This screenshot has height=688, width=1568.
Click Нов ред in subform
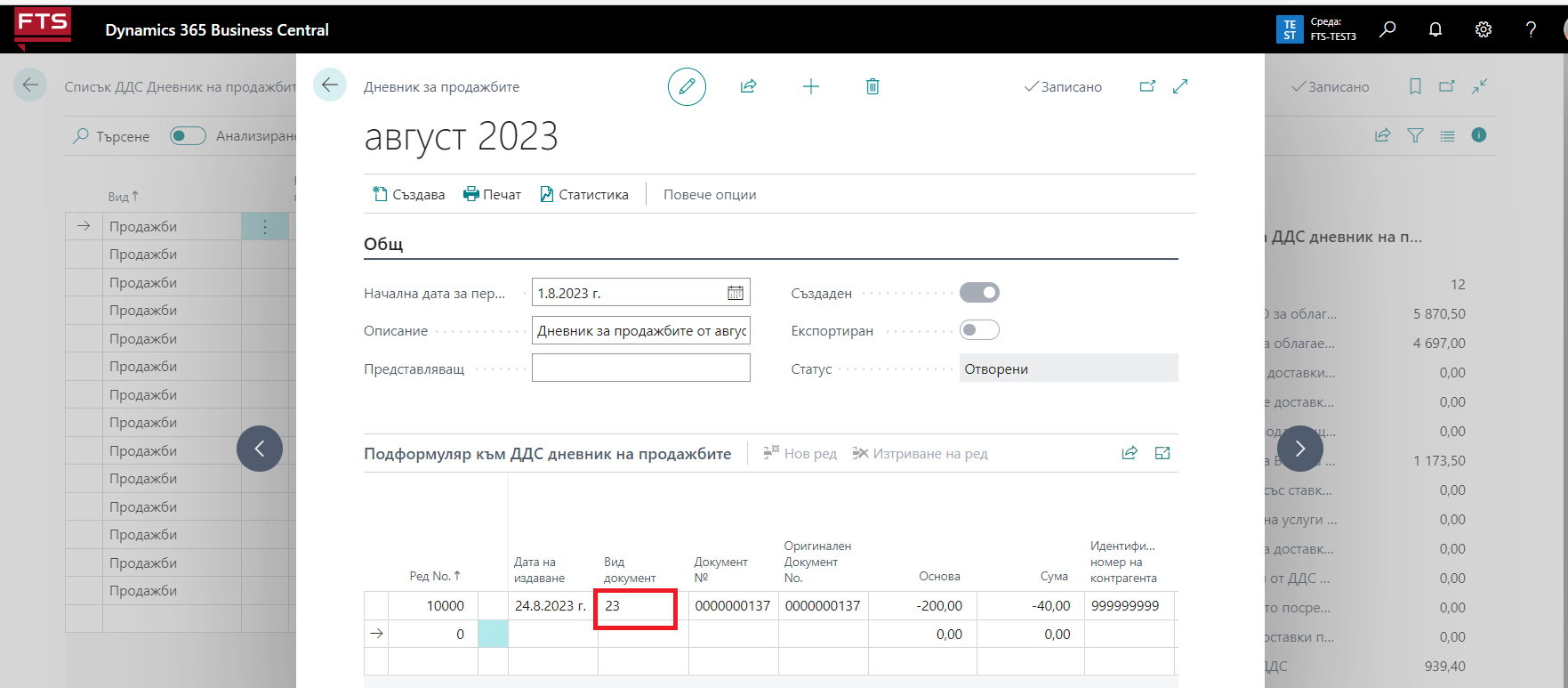tap(800, 453)
